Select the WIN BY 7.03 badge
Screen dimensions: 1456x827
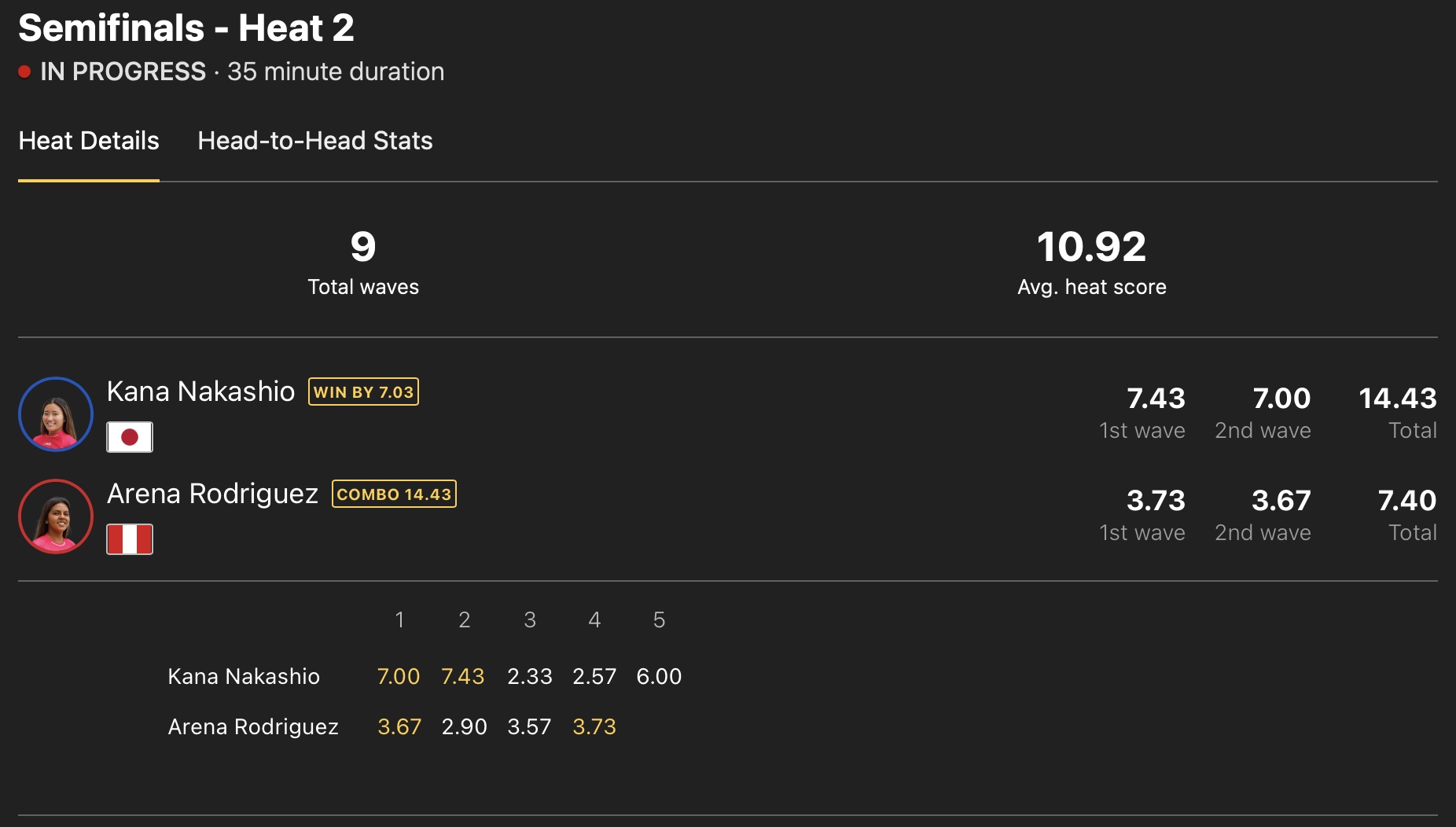coord(363,391)
